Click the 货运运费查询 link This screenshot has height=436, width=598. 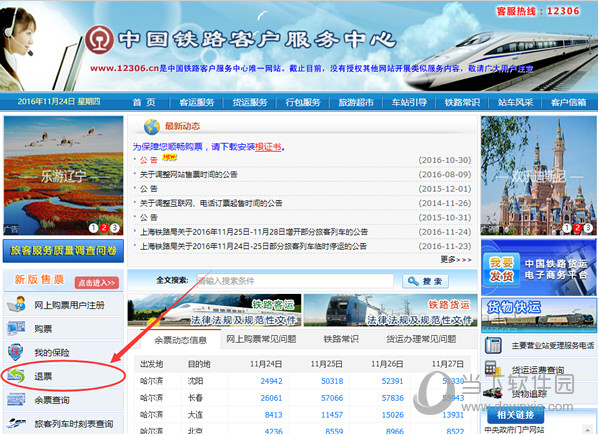[x=538, y=370]
